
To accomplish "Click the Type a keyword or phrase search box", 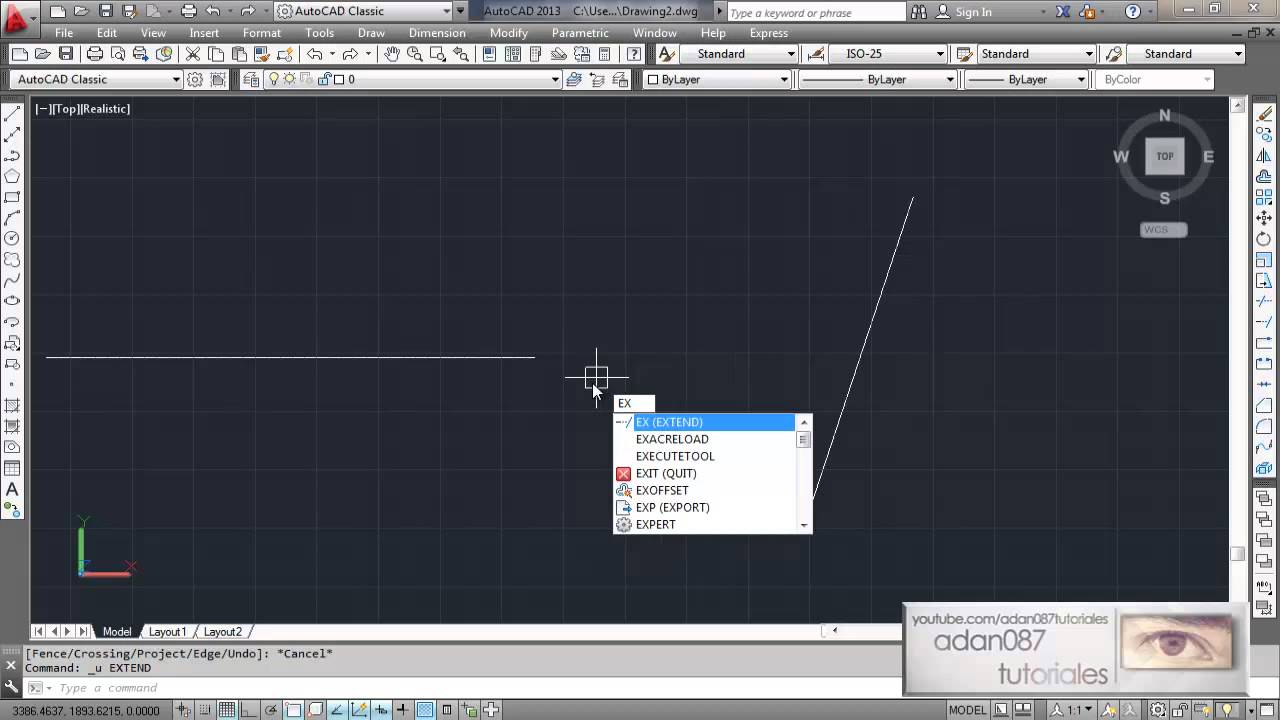I will [816, 12].
